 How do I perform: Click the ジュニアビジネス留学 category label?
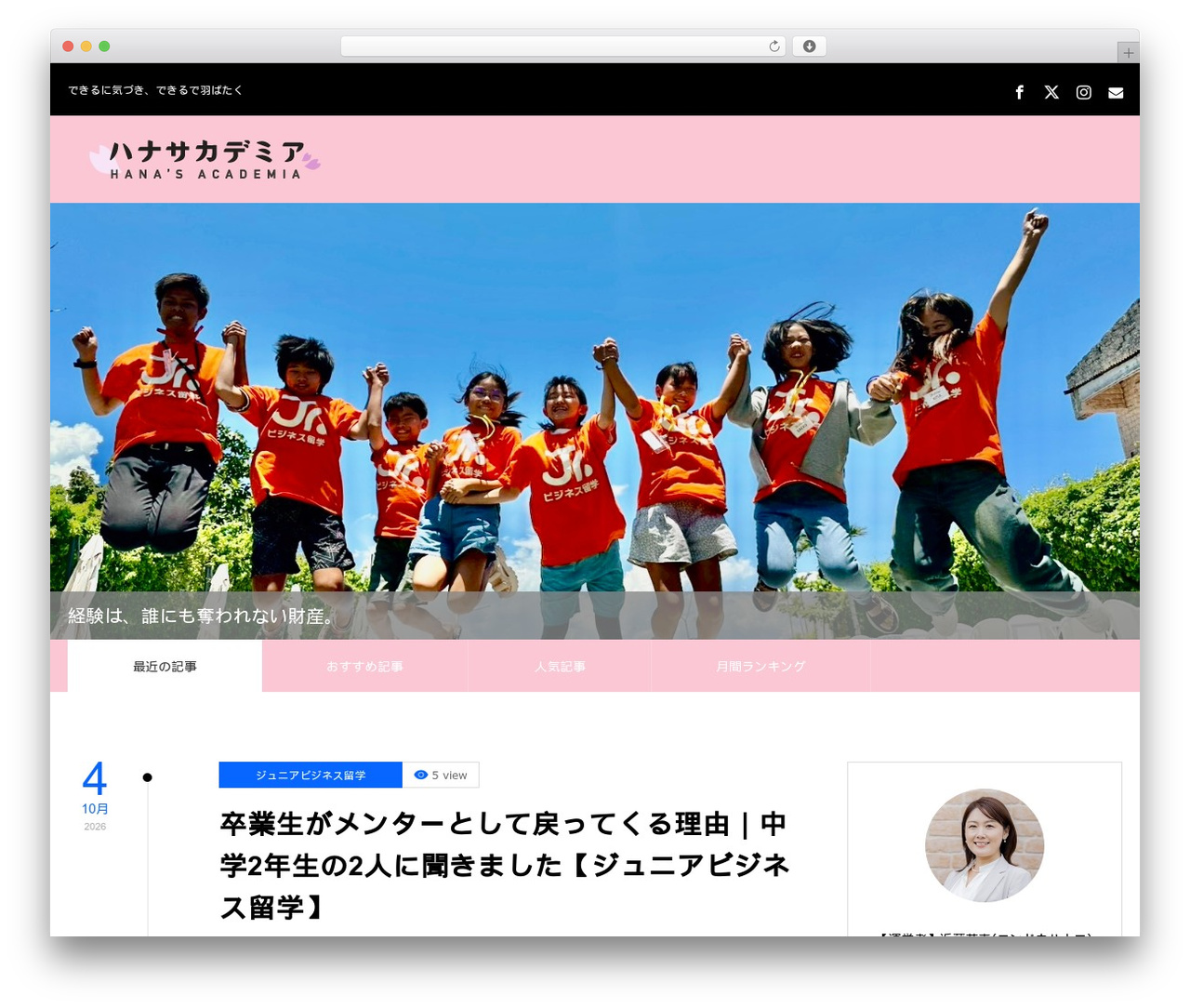click(311, 775)
